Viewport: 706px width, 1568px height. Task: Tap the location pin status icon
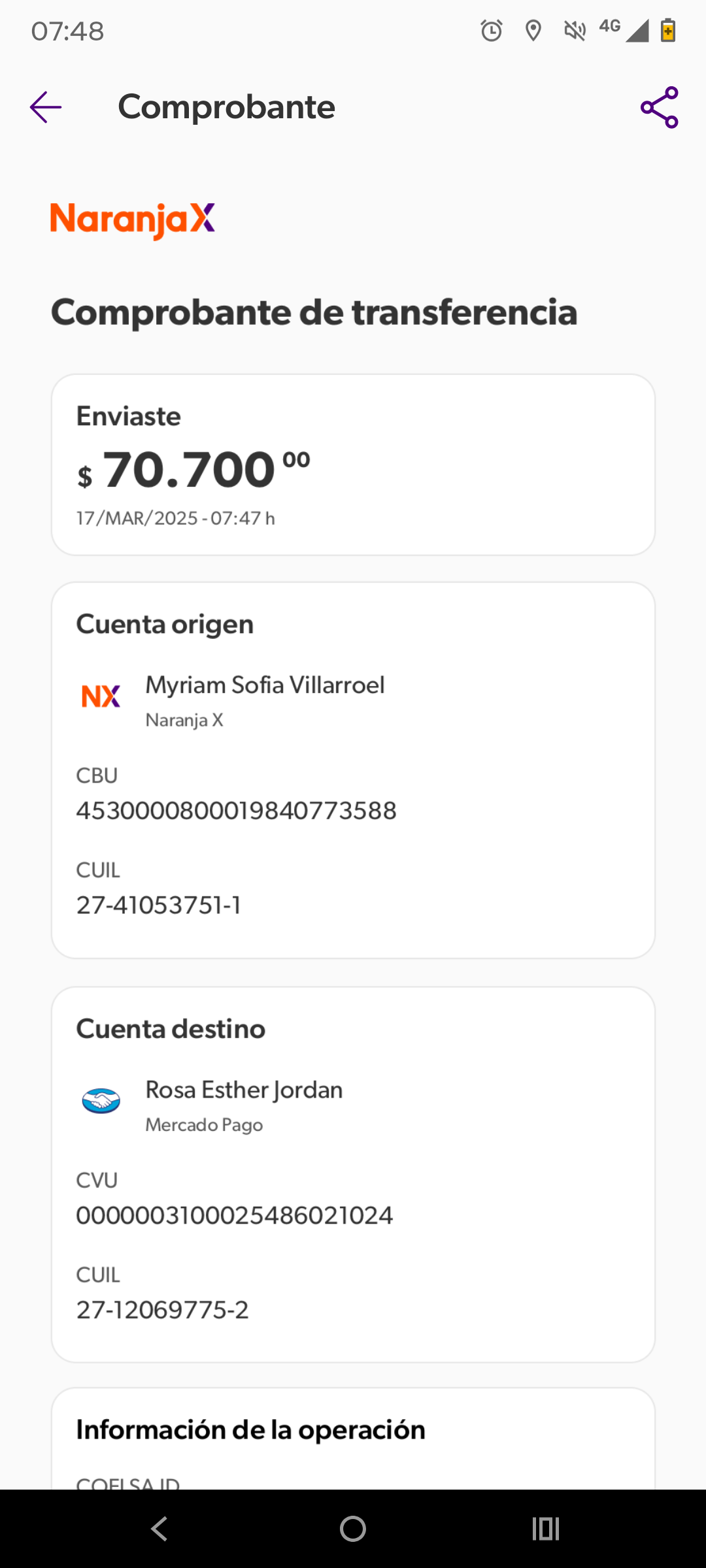pos(533,31)
